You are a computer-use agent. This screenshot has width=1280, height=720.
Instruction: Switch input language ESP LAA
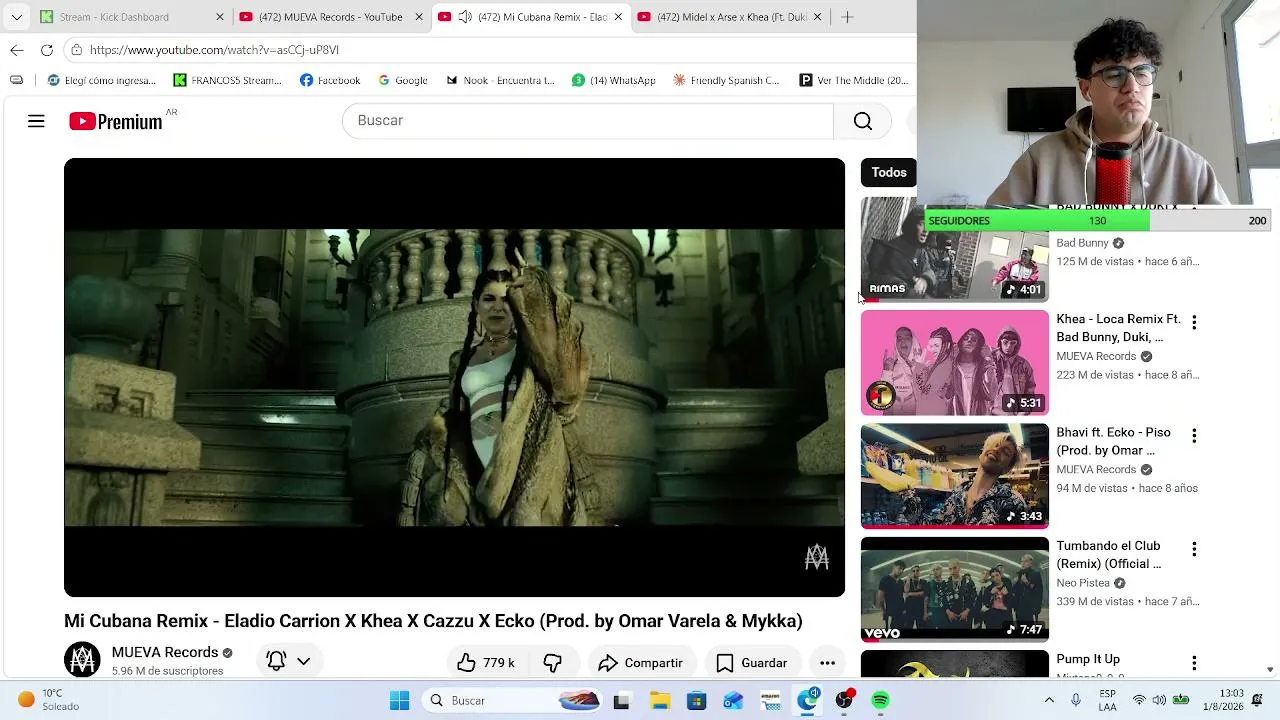[x=1108, y=700]
